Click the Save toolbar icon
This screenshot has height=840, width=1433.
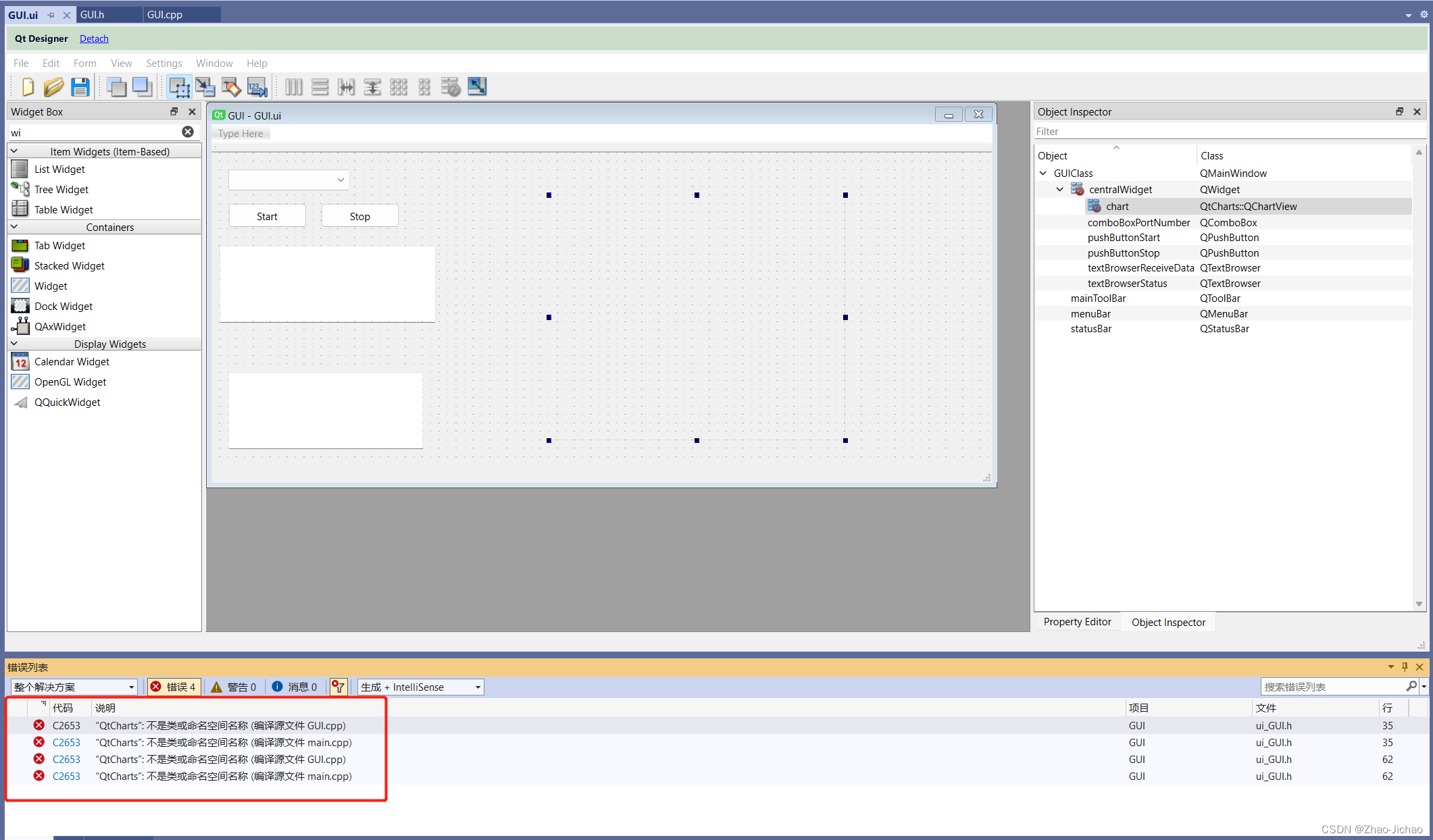click(x=80, y=88)
